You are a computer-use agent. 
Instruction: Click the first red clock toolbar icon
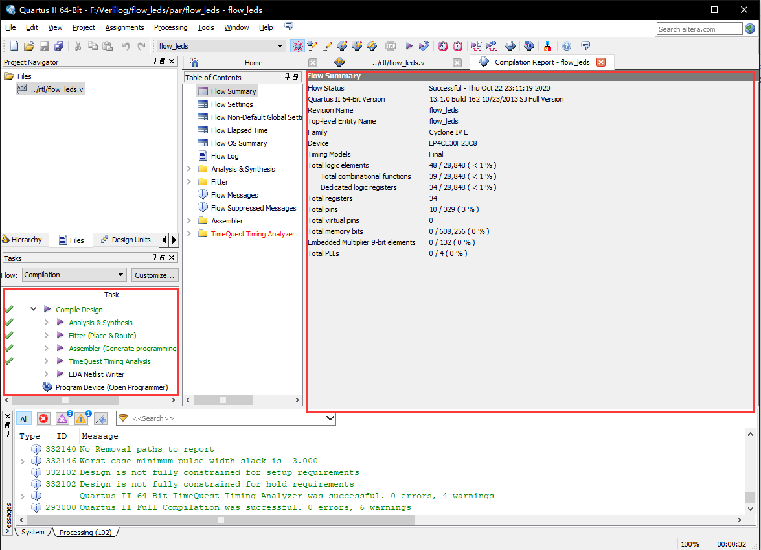coord(443,46)
